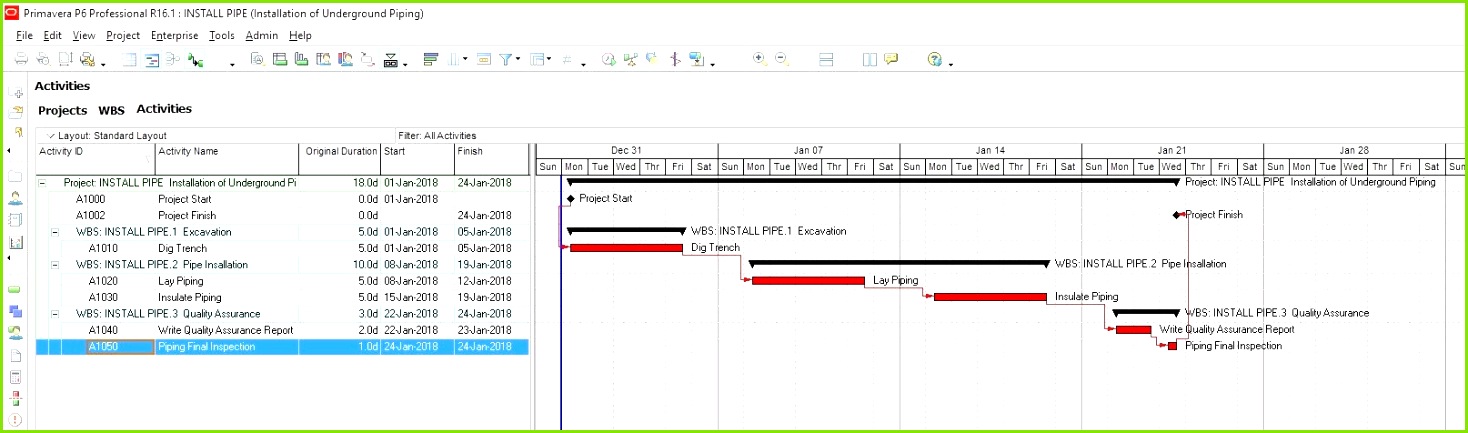Screen dimensions: 1468x433
Task: Switch to the Projects tab
Action: (x=62, y=110)
